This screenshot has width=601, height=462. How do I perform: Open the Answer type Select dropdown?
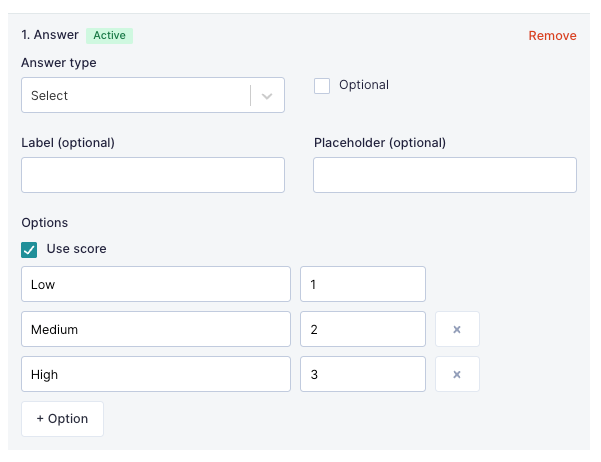coord(153,95)
